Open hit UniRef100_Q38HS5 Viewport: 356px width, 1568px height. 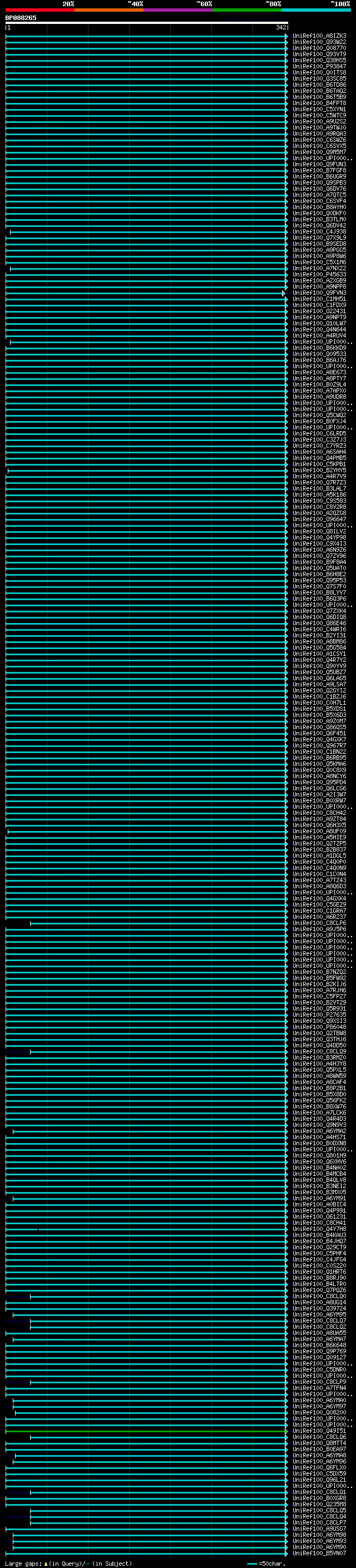point(319,60)
